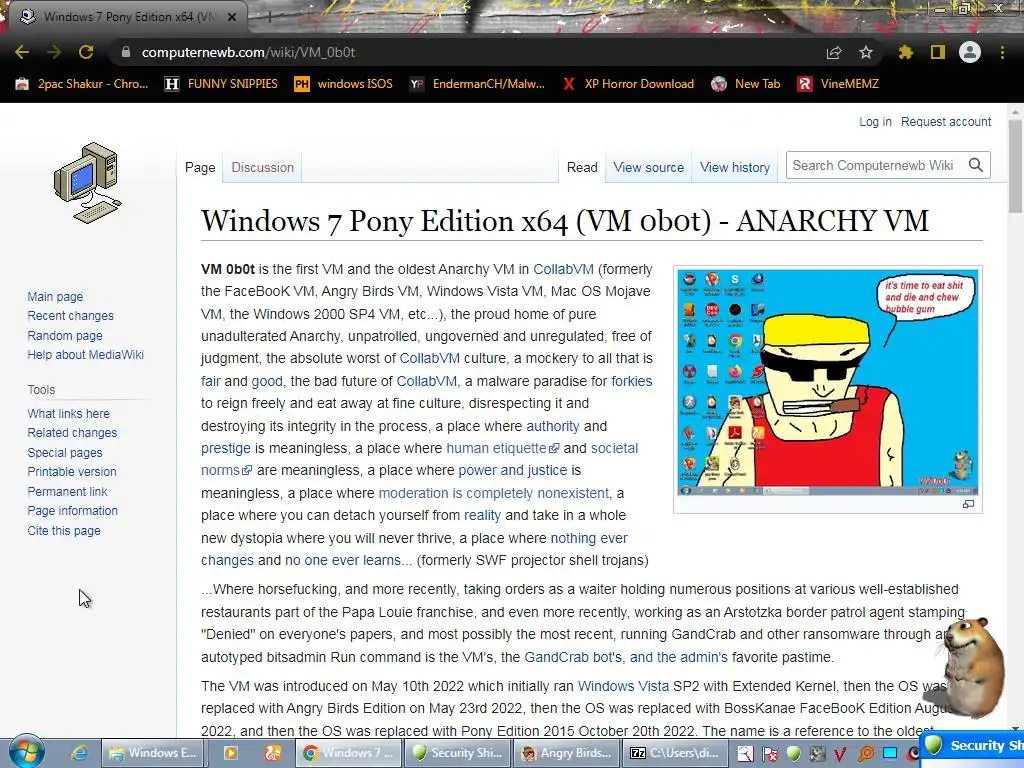Follow the human etiquette external link
Viewport: 1024px width, 768px height.
point(502,448)
